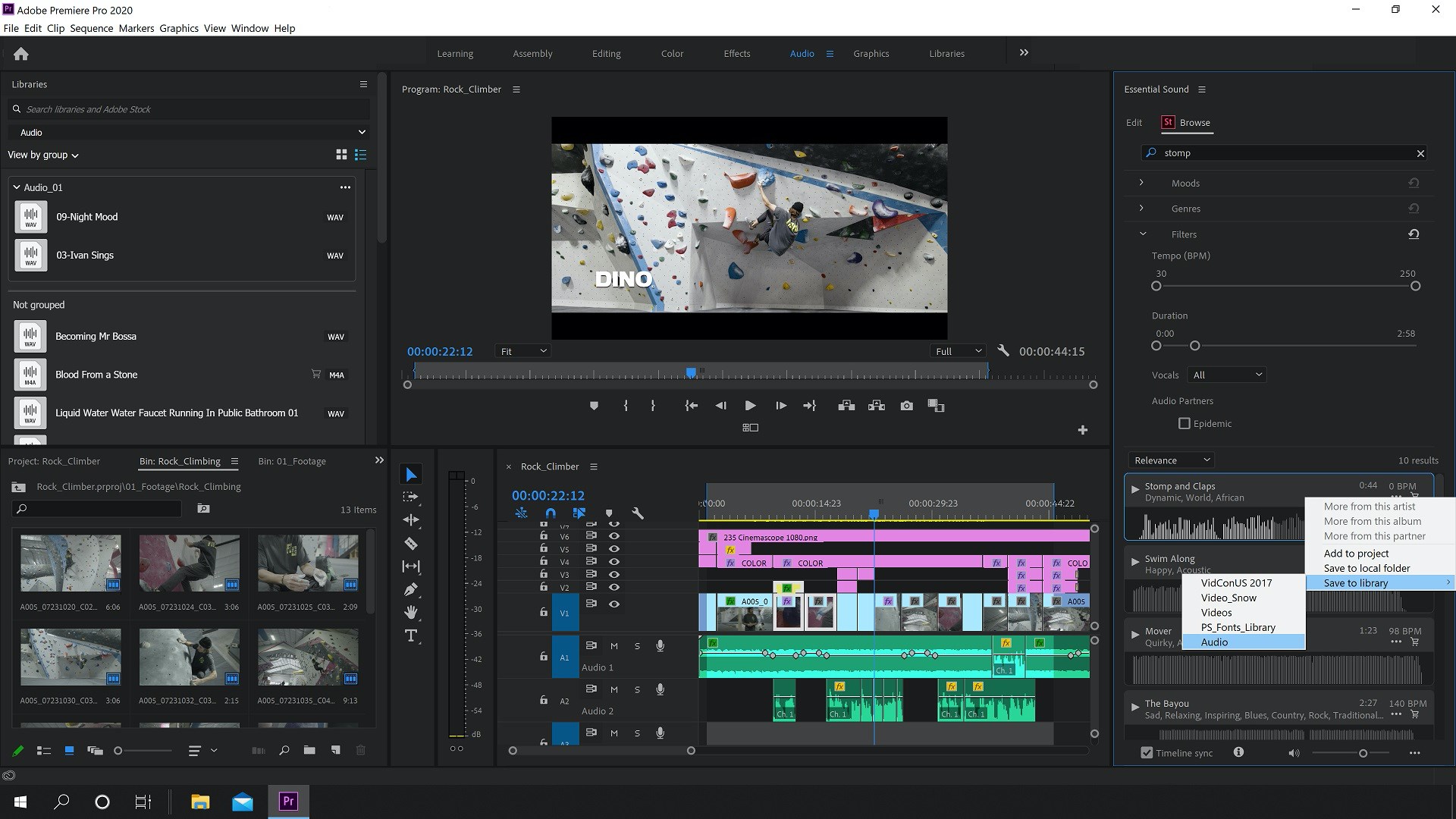Select the Razor tool
Screen dimensions: 1456x819
click(x=410, y=543)
